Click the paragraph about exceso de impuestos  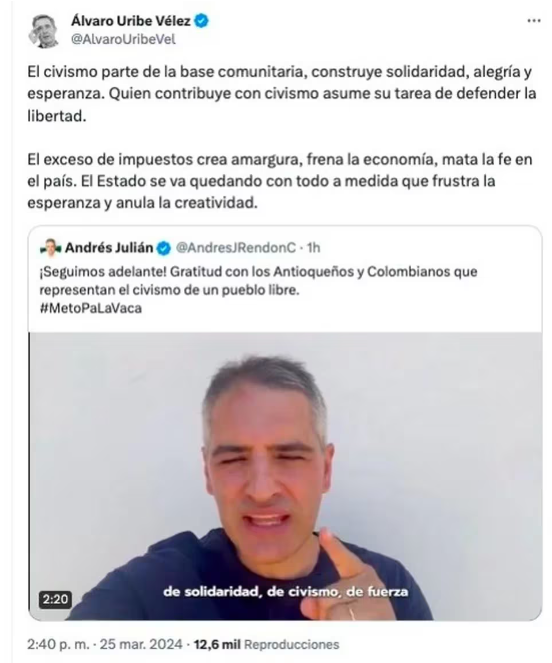coord(280,181)
